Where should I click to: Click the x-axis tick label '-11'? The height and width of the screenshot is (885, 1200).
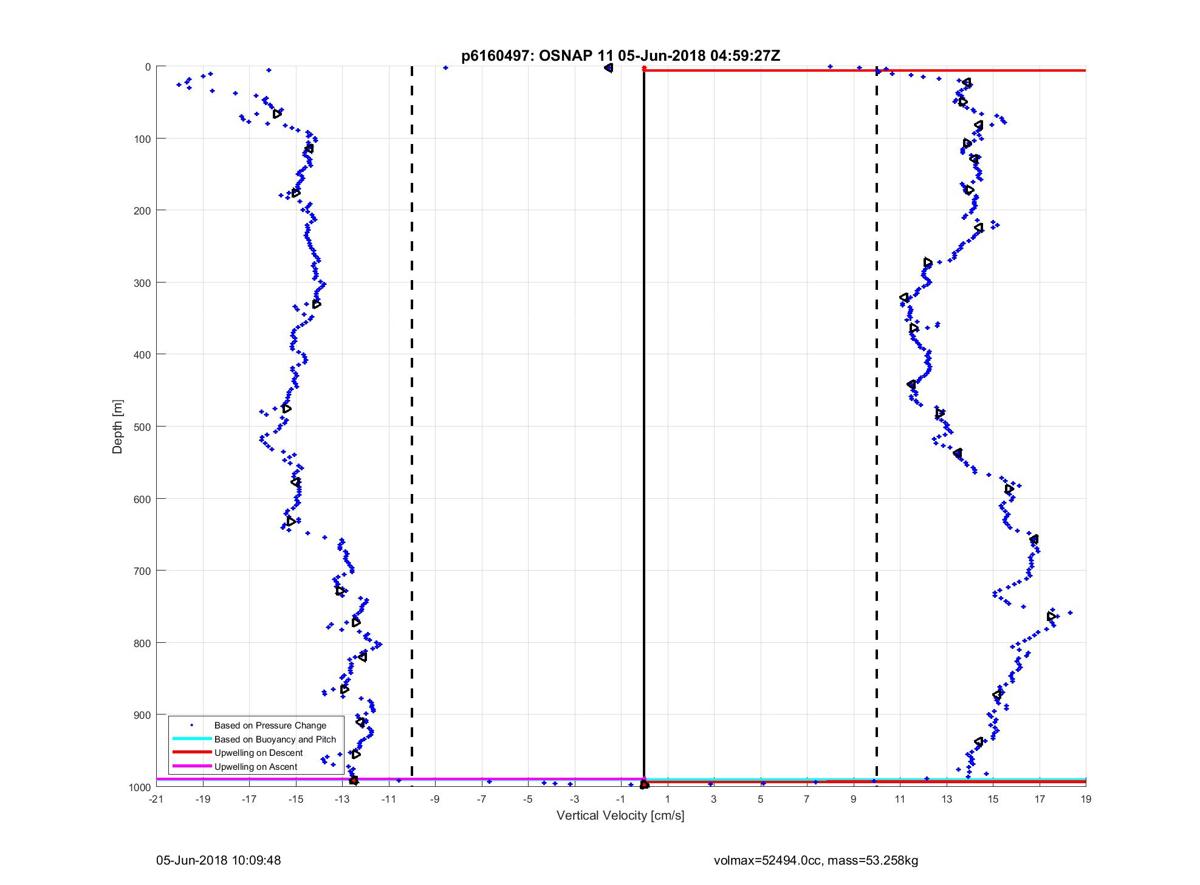388,800
